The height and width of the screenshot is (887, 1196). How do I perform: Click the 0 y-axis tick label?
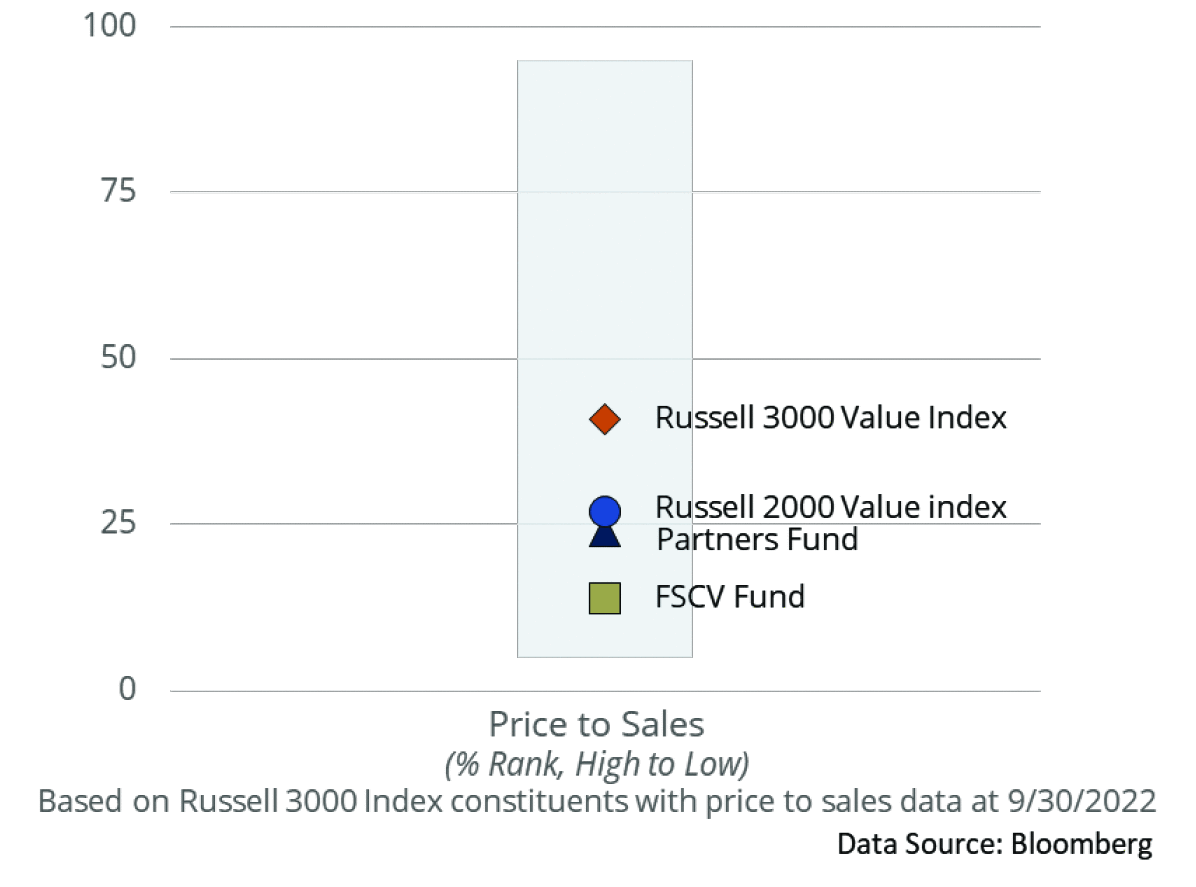point(127,690)
